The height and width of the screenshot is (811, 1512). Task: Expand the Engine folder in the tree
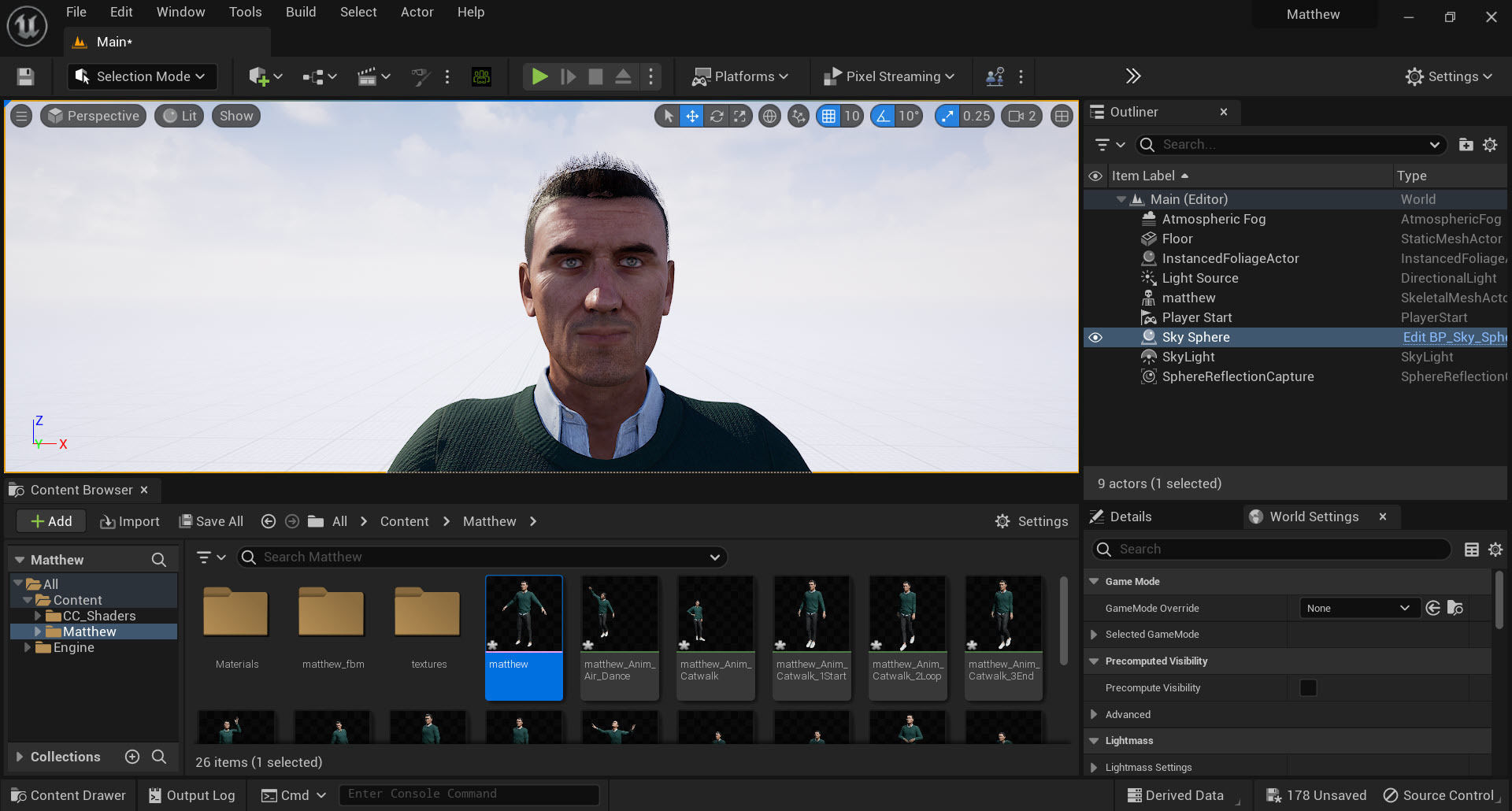pos(28,647)
